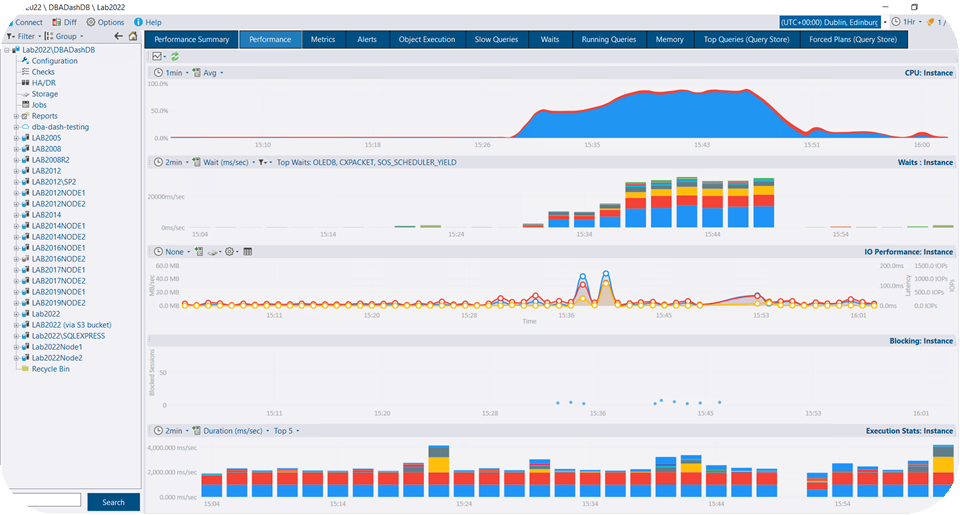Image resolution: width=960 pixels, height=515 pixels.
Task: Select the LAB2012\SP2 tree item
Action: (54, 182)
